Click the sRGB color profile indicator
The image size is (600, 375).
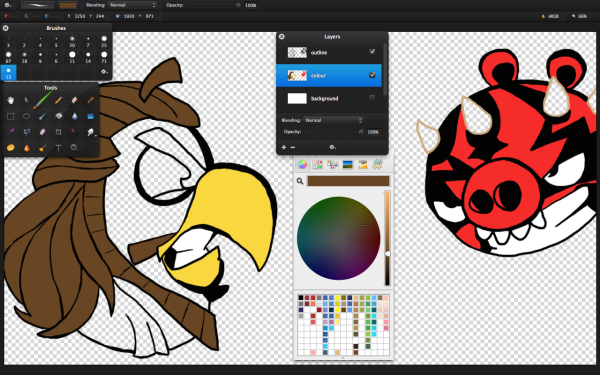click(x=550, y=16)
